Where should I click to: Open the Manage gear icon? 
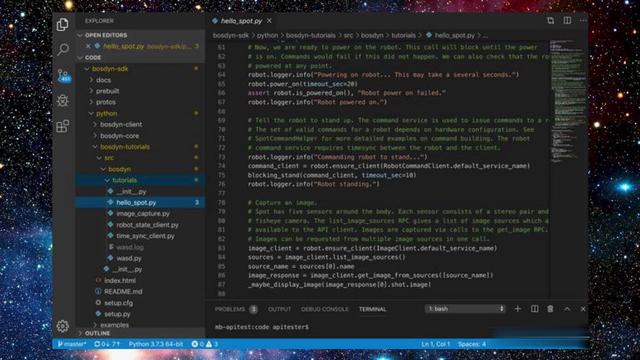(x=62, y=326)
